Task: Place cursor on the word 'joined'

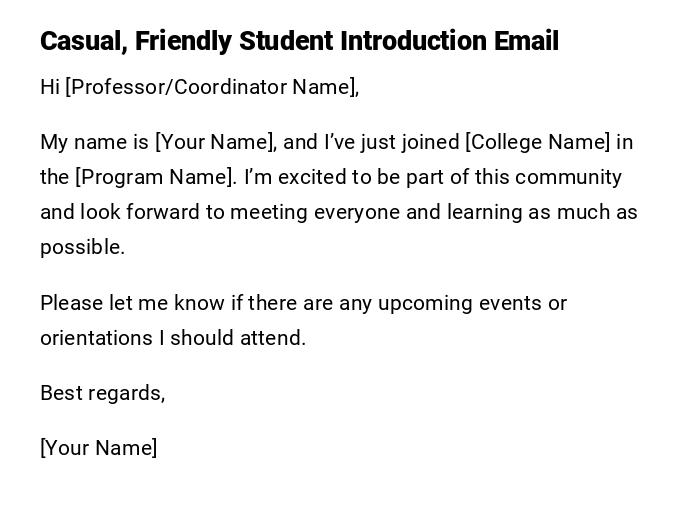Action: pos(430,142)
